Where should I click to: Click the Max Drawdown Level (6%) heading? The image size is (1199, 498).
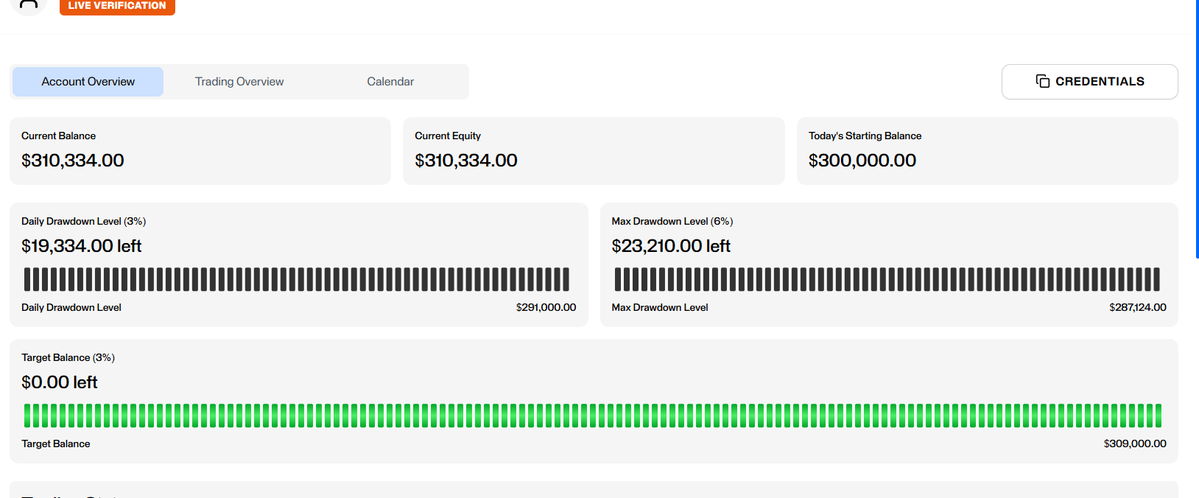(672, 221)
